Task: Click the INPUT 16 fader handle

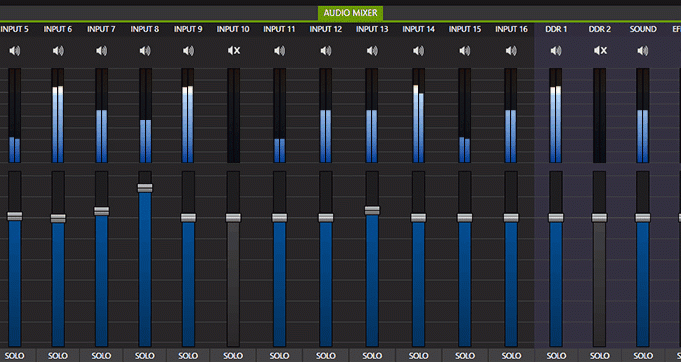Action: (x=511, y=218)
